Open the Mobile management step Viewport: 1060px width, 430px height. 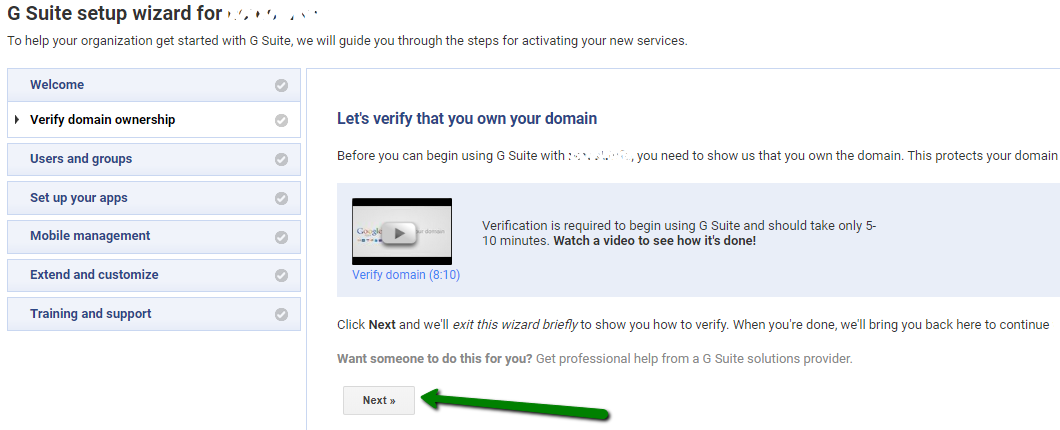point(153,237)
